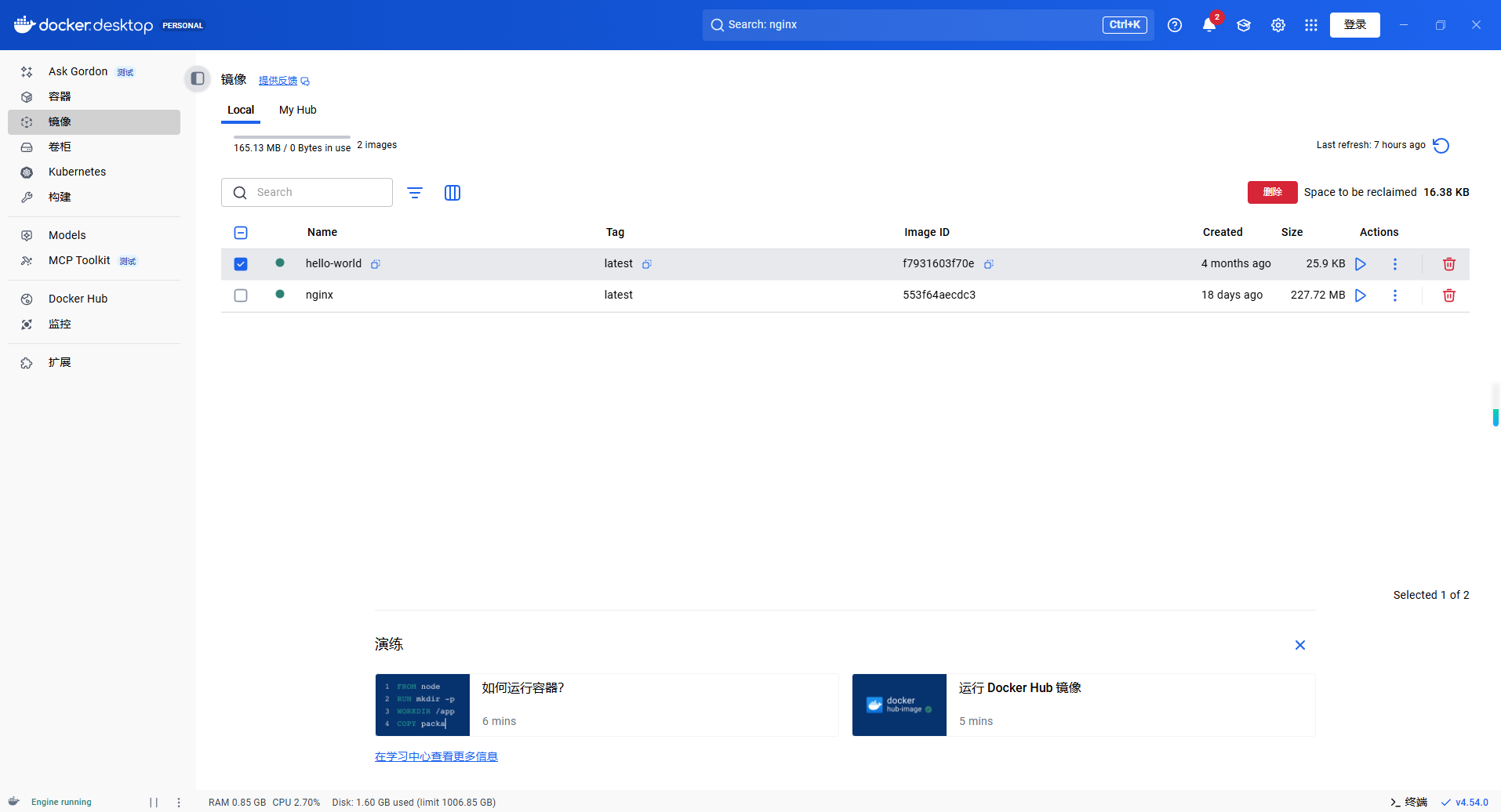Delete the nginx image via trash icon
This screenshot has height=812, width=1501.
point(1449,295)
